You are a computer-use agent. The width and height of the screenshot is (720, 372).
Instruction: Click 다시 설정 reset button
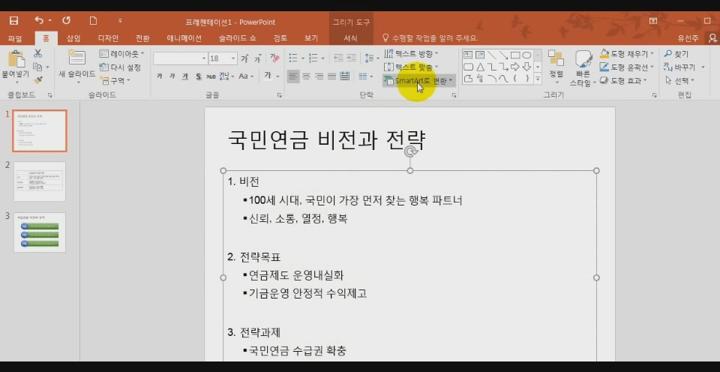tap(120, 67)
